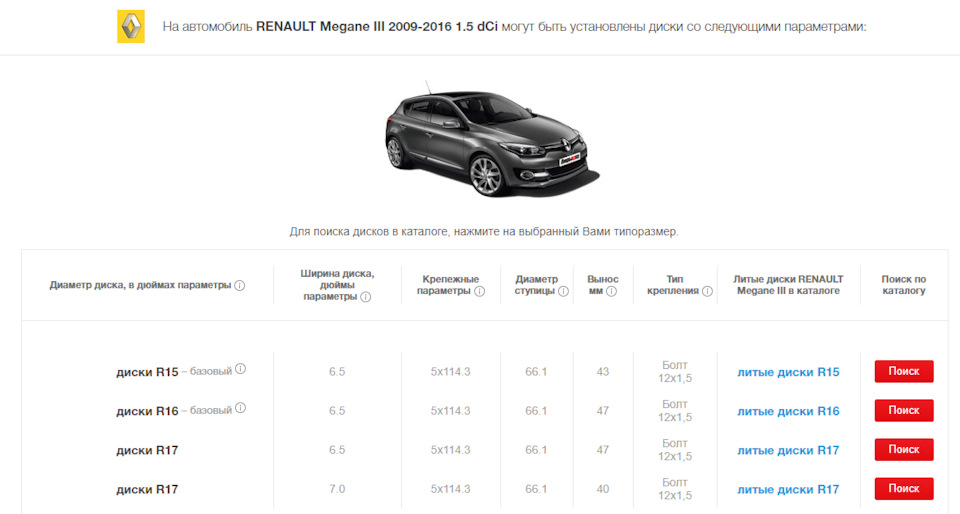Open the 'литые диски R15' link

(x=788, y=372)
